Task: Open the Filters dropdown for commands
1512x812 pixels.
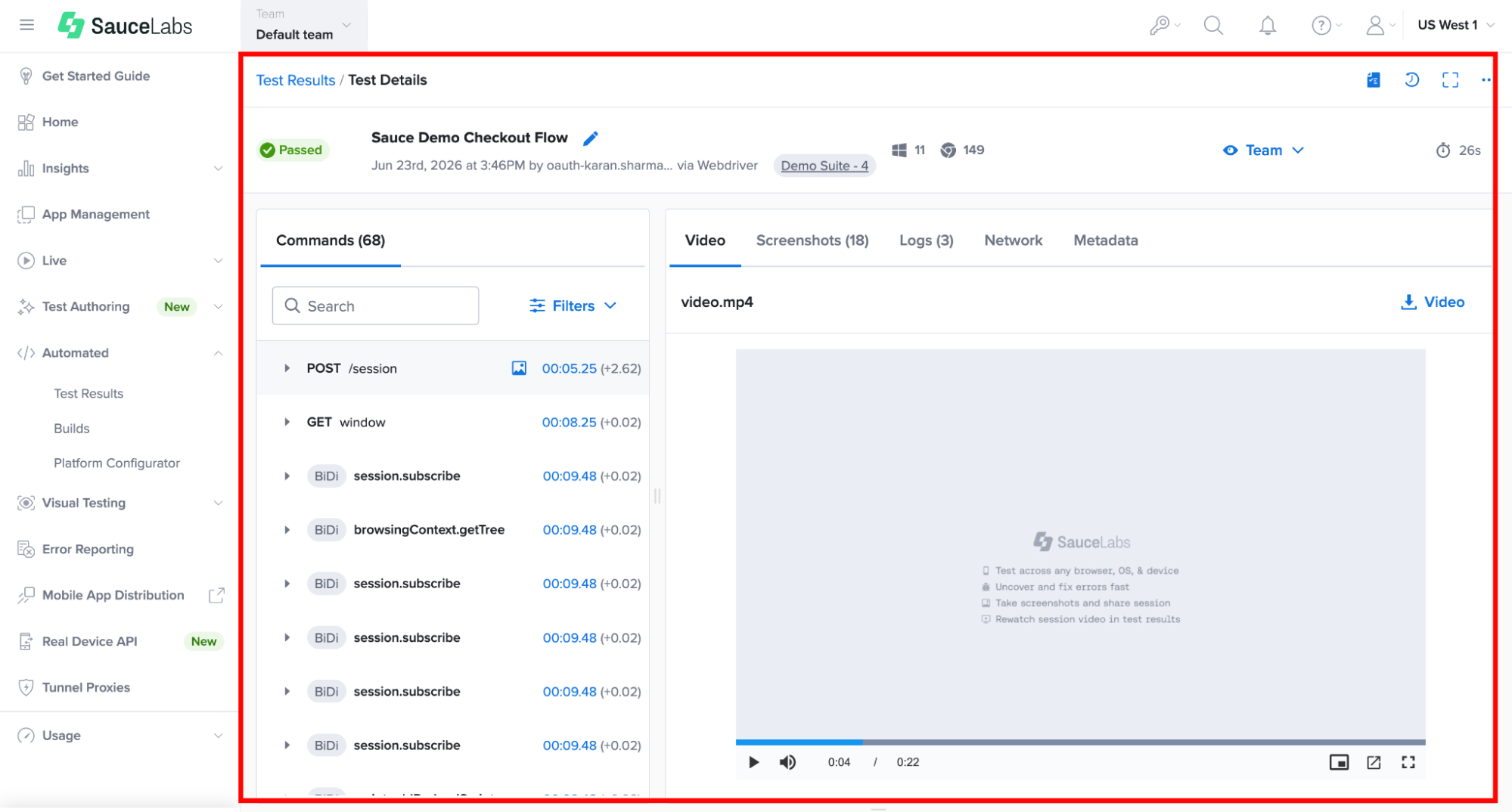Action: [x=573, y=305]
